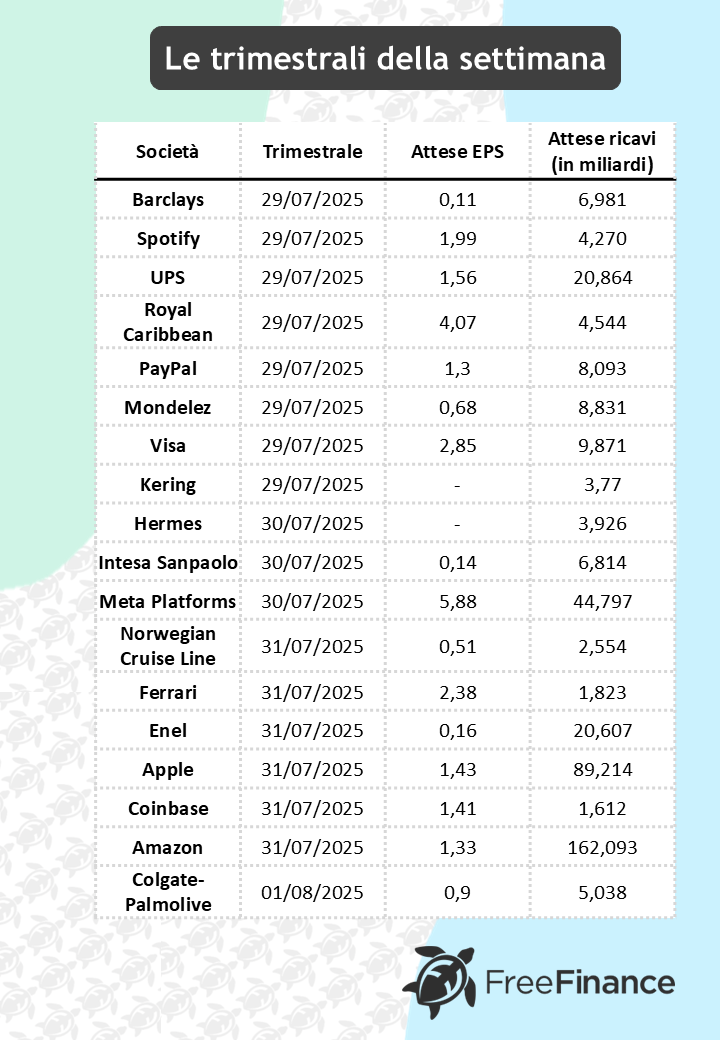Image resolution: width=720 pixels, height=1040 pixels.
Task: Click the title "Le trimestrali della settimana"
Action: (385, 58)
